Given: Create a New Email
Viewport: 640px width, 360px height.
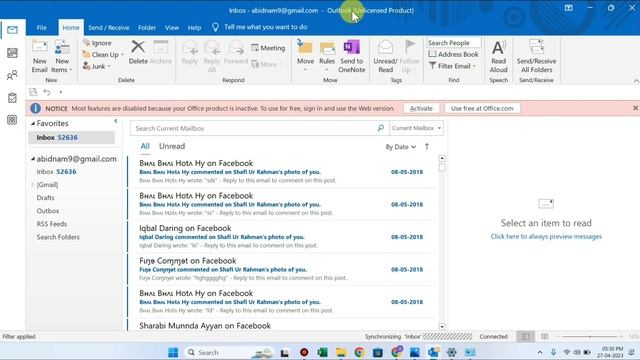Looking at the screenshot, I should click(40, 57).
